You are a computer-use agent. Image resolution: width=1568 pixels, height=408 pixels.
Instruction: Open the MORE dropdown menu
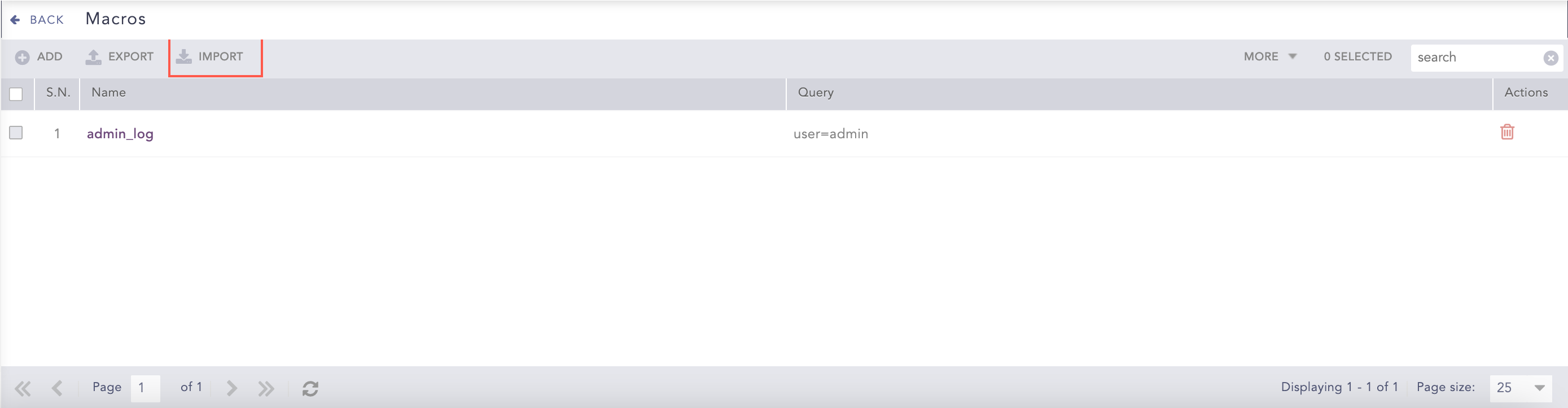point(1269,56)
